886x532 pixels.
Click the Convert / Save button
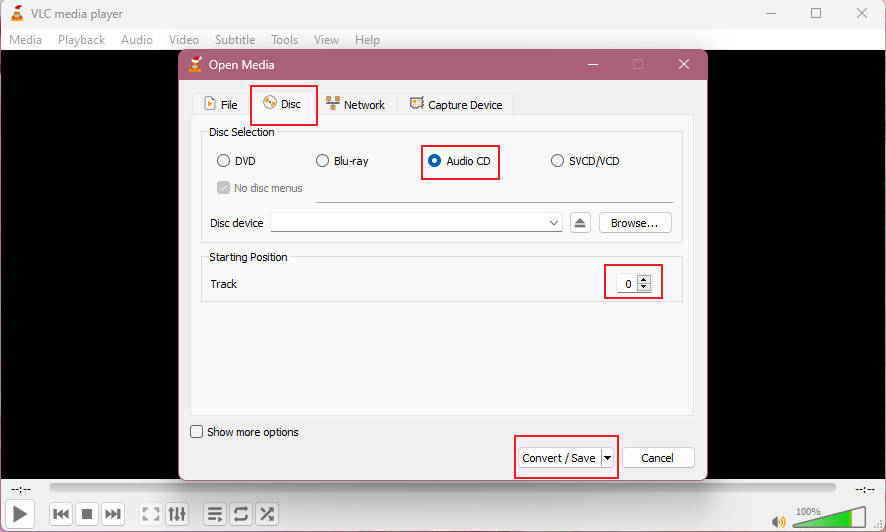[559, 458]
